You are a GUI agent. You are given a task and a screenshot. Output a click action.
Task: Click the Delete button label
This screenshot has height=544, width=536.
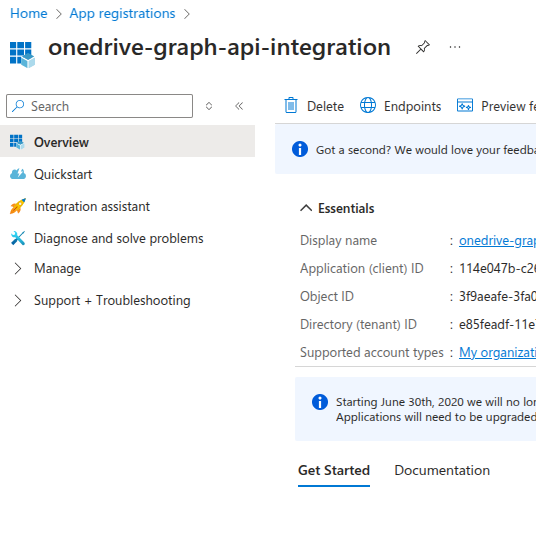pos(325,106)
